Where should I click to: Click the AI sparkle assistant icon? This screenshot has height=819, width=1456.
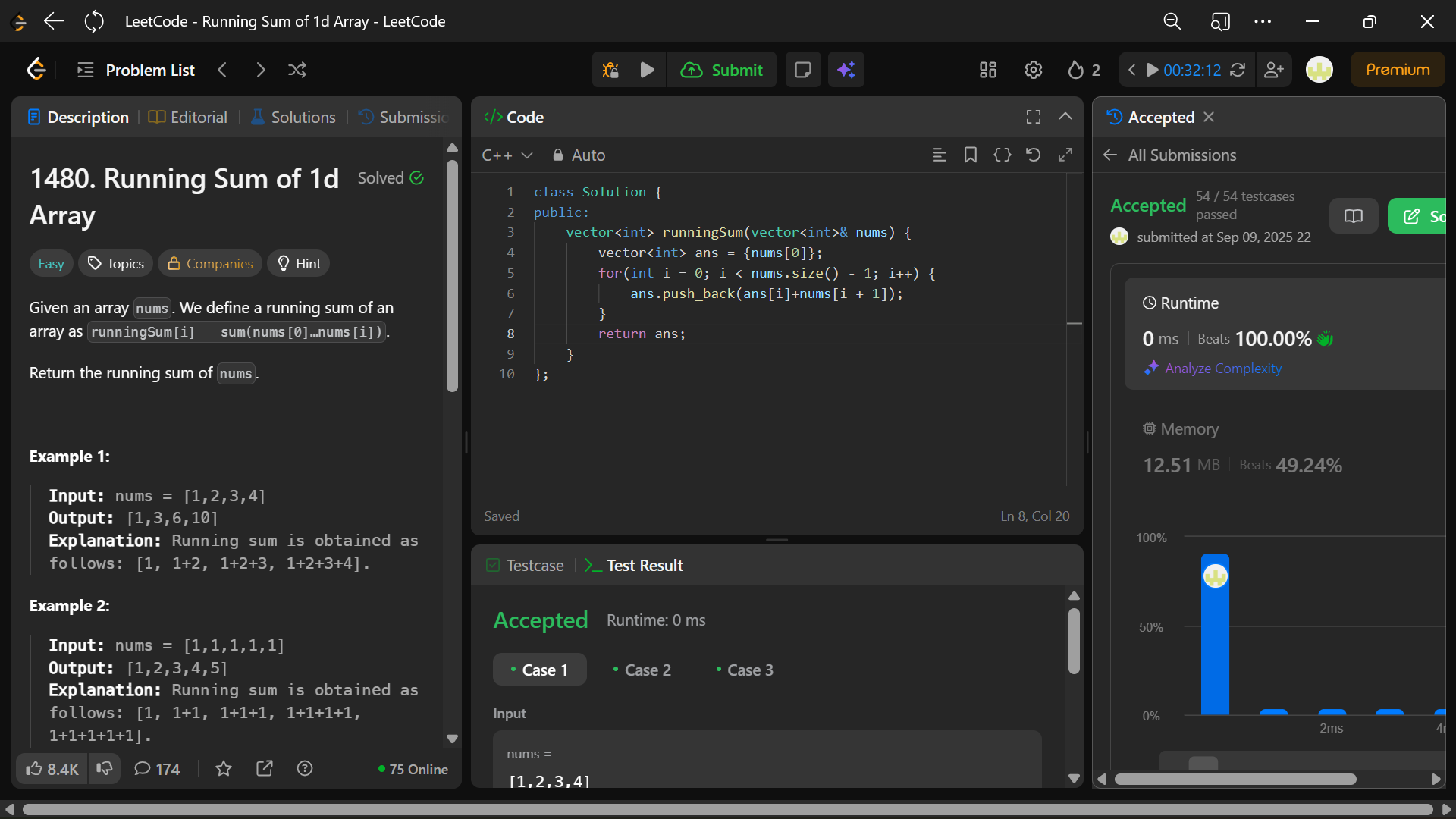click(846, 70)
